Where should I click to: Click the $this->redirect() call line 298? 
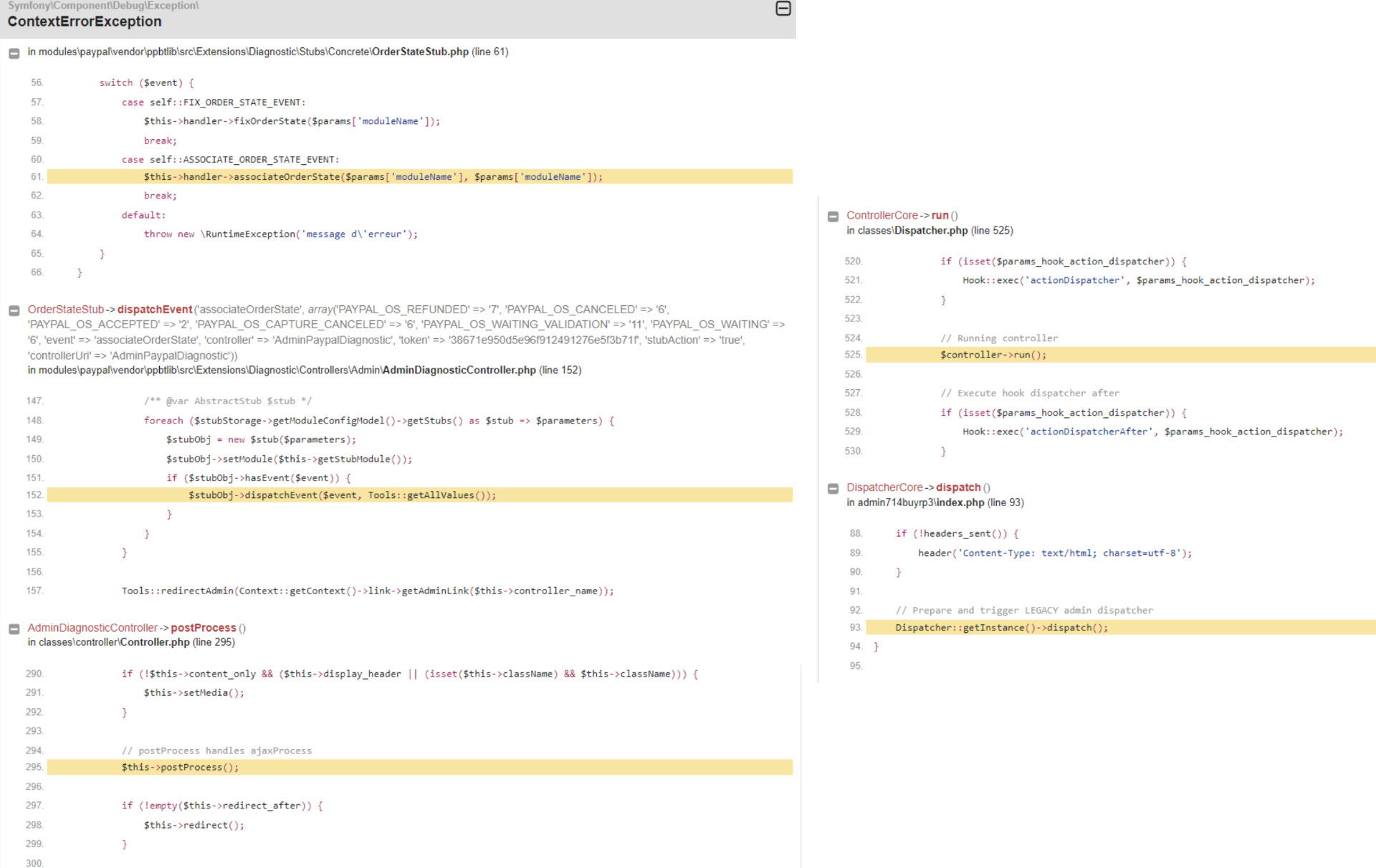pyautogui.click(x=193, y=826)
